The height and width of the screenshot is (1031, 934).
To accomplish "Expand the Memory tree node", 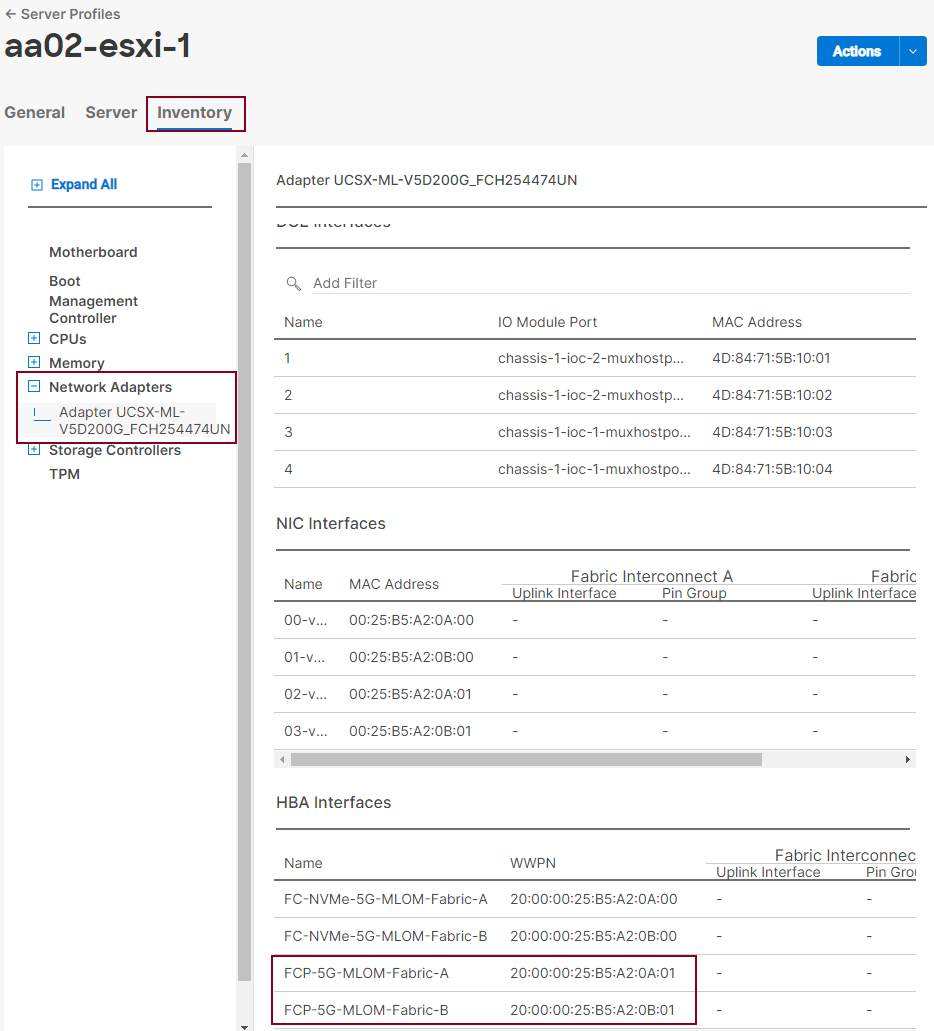I will pos(34,362).
